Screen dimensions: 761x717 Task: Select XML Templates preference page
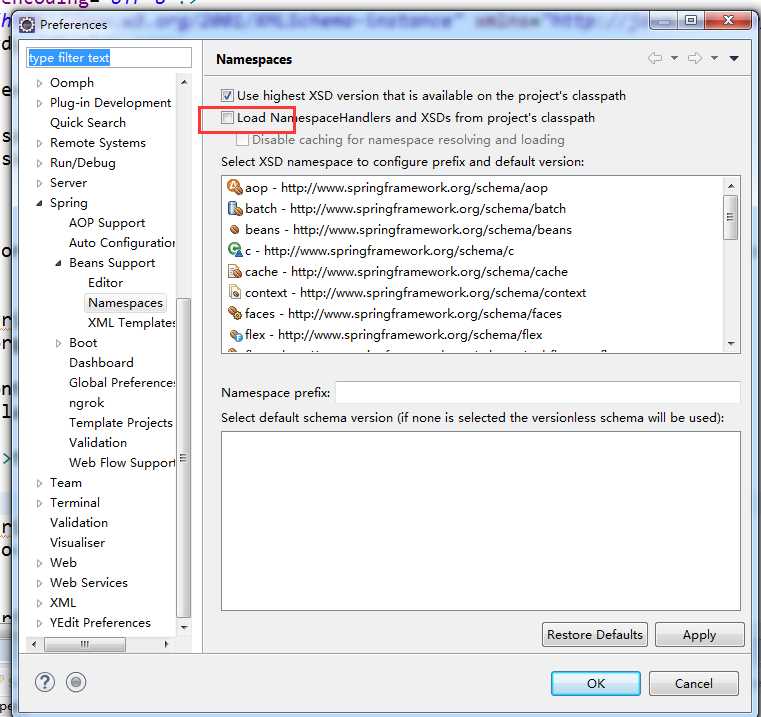[131, 323]
